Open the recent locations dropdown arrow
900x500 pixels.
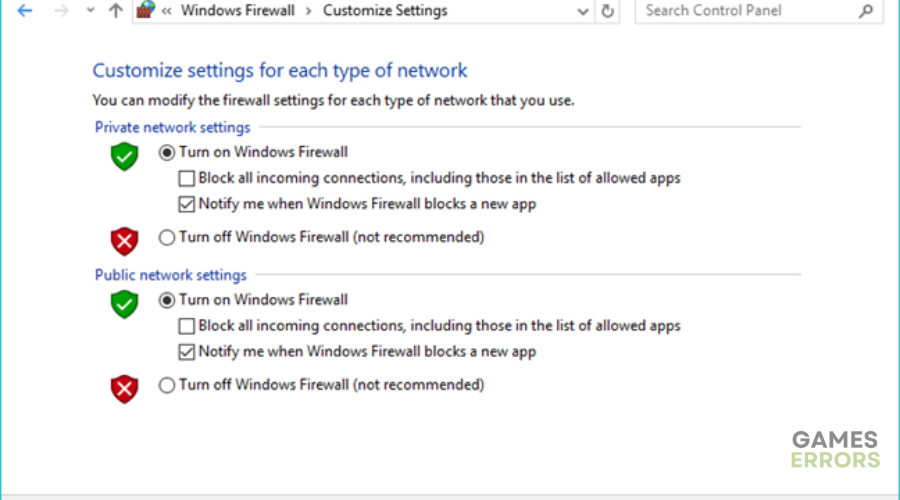pyautogui.click(x=90, y=10)
